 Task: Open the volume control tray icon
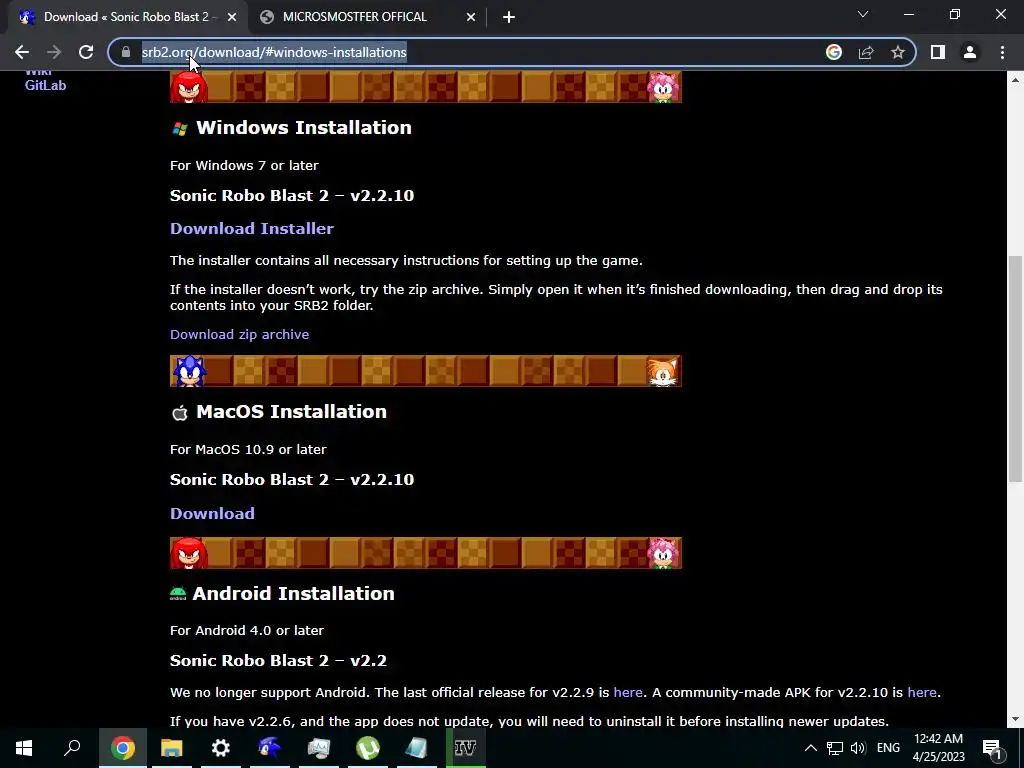[858, 748]
